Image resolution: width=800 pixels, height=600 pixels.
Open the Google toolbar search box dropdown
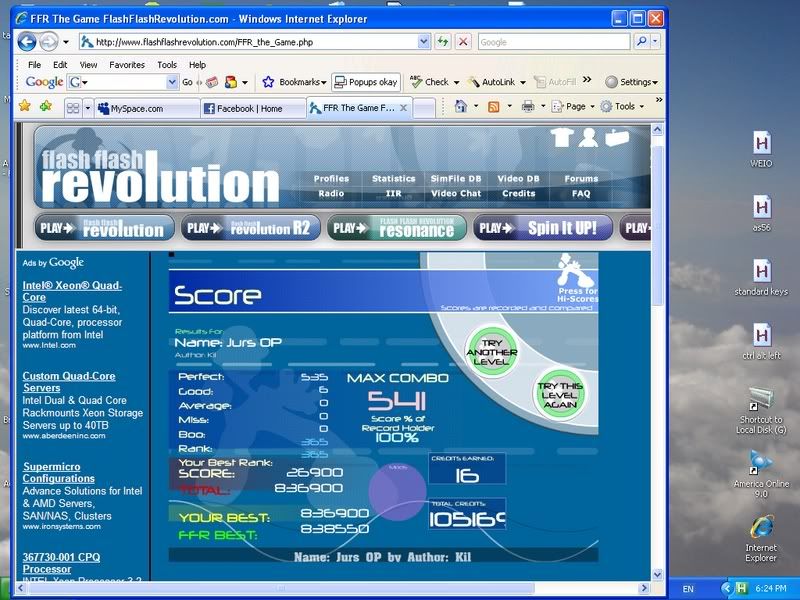172,82
